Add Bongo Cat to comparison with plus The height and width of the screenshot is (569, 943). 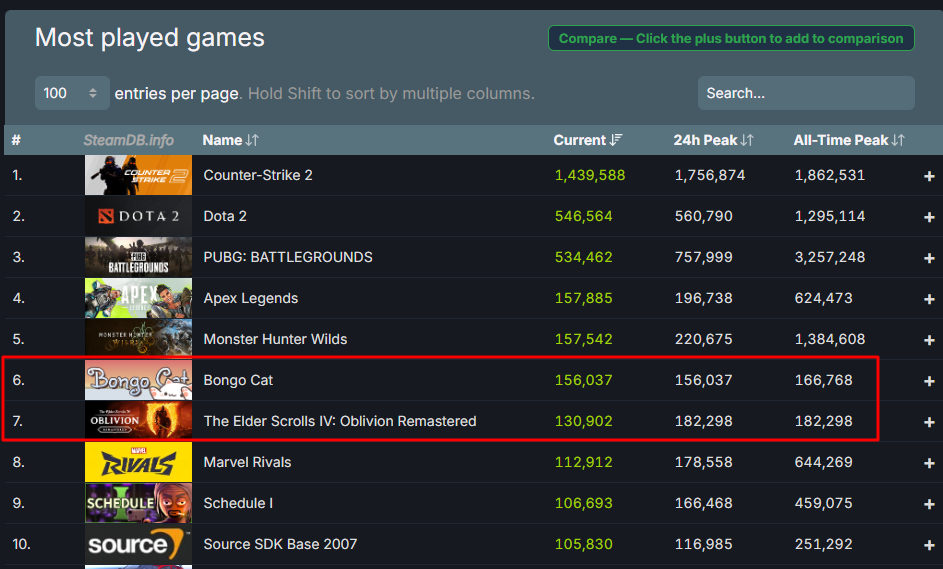point(929,381)
